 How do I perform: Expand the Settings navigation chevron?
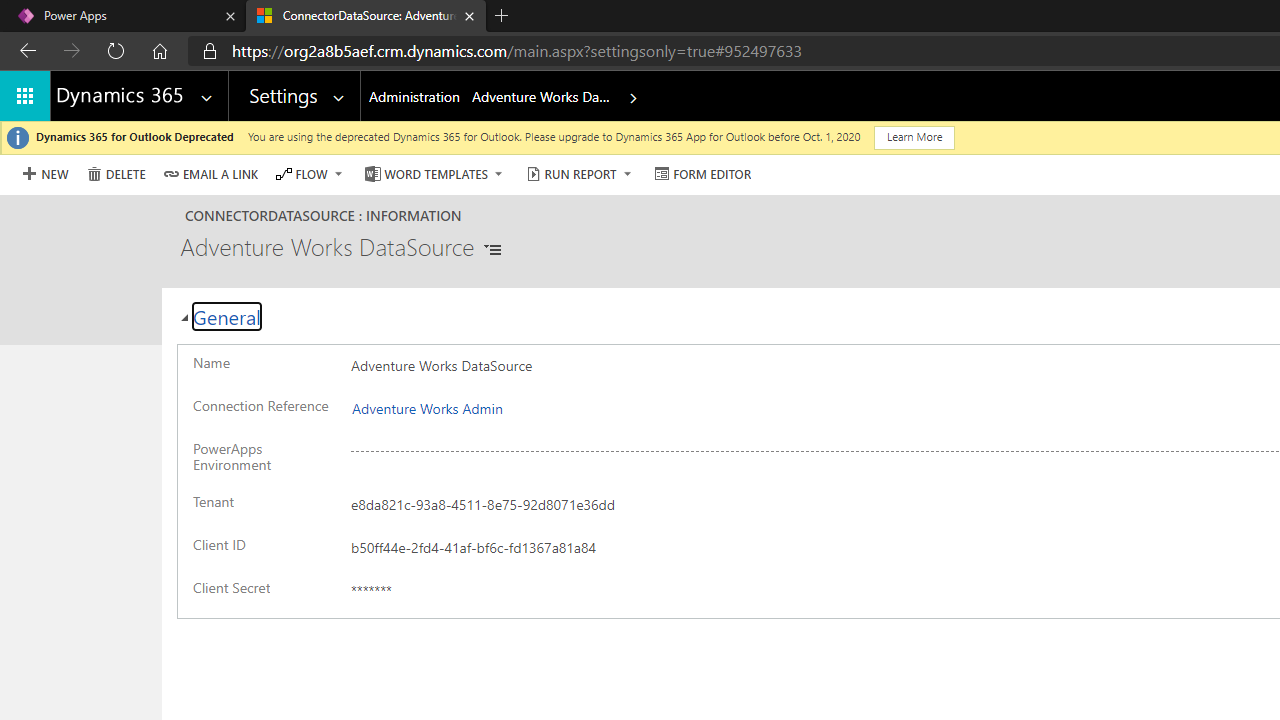(x=339, y=98)
